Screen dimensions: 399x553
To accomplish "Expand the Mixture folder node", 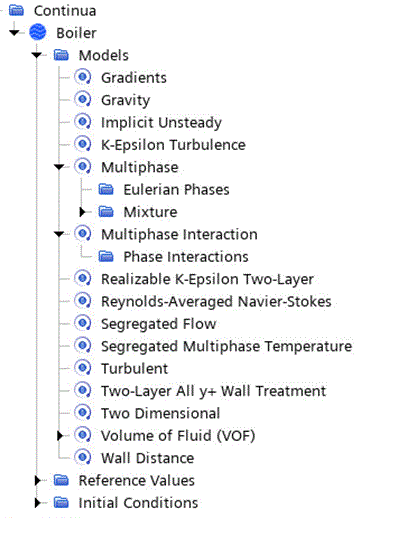I will pos(83,212).
